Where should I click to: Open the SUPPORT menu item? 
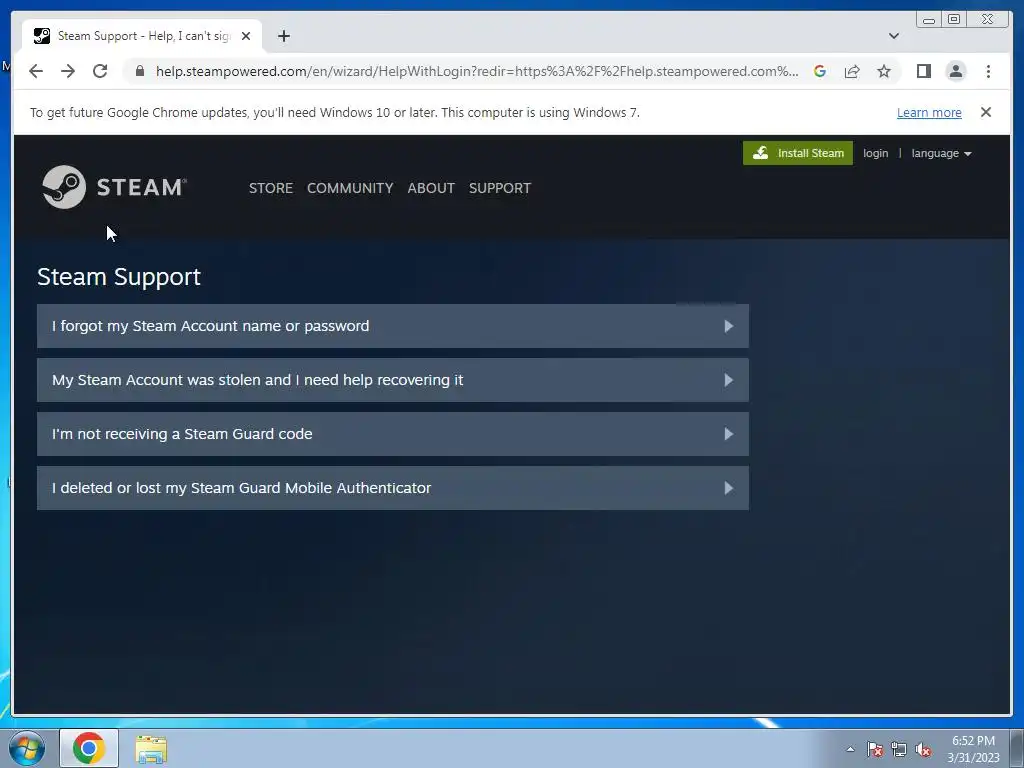pos(500,188)
